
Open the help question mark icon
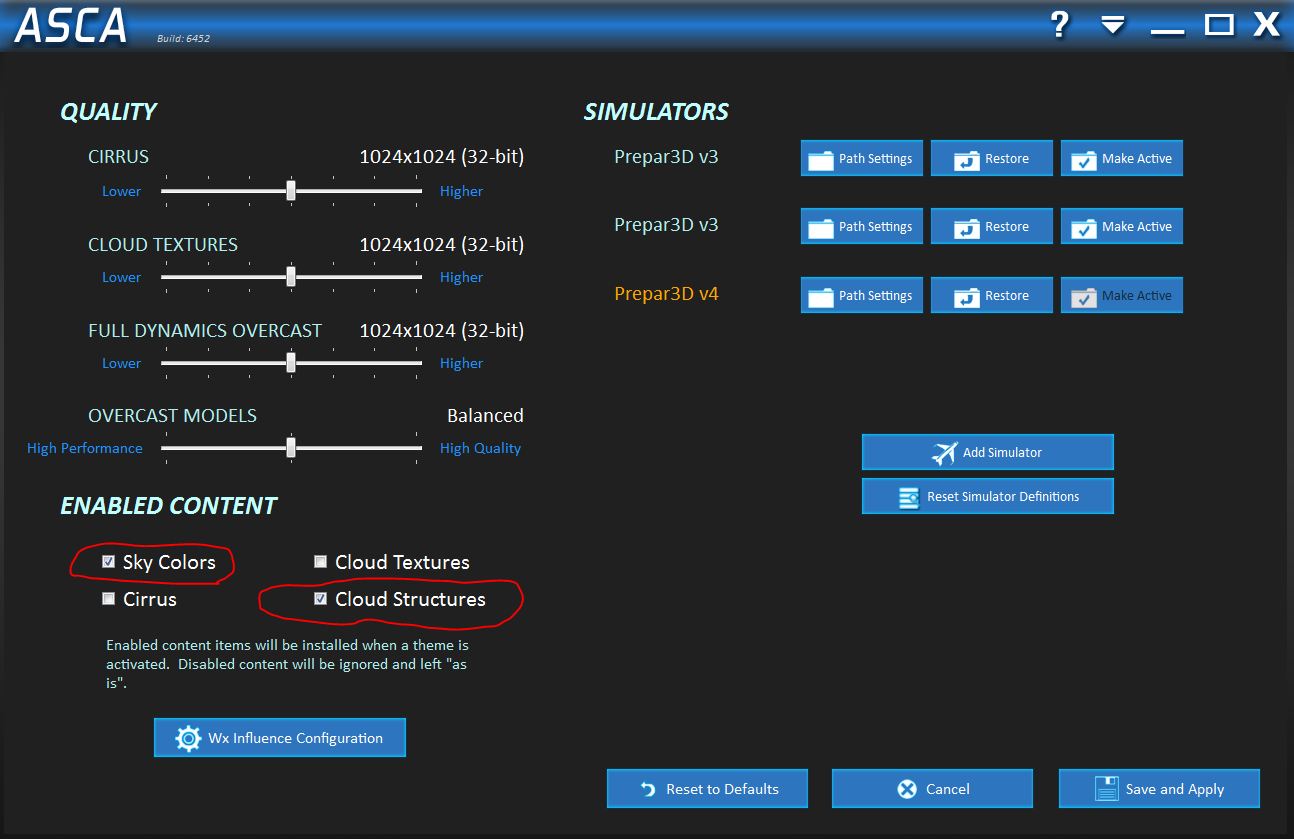(x=1060, y=24)
